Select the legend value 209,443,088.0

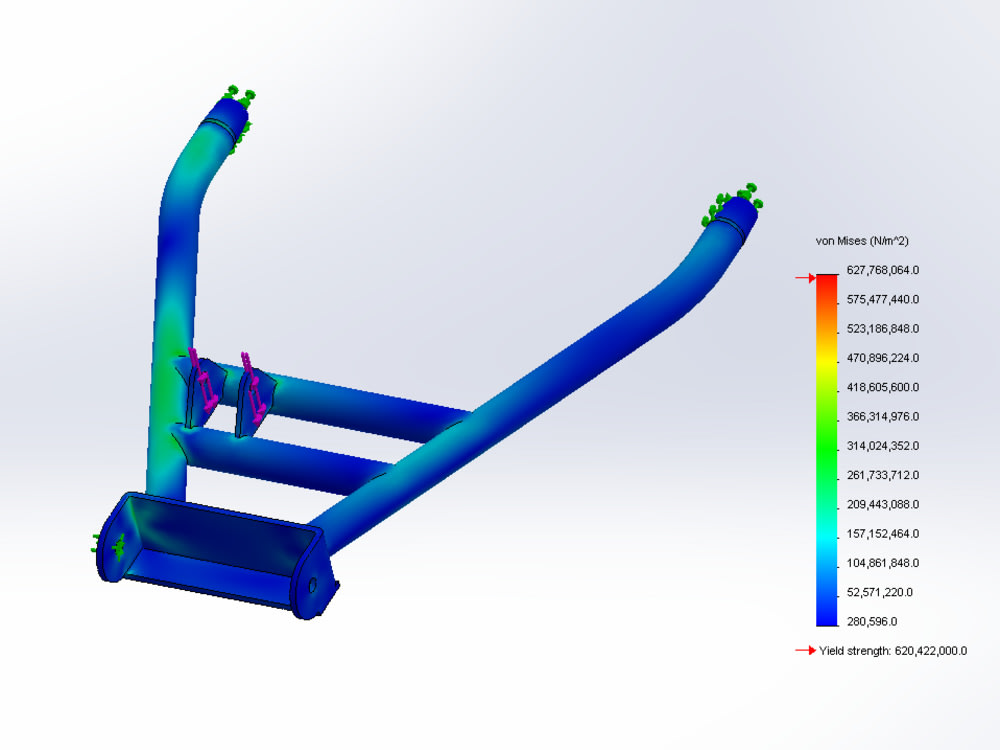tap(883, 505)
